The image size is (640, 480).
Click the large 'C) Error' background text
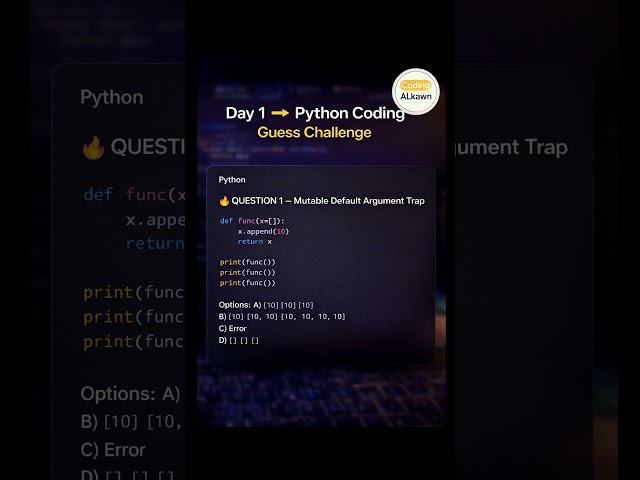point(113,450)
